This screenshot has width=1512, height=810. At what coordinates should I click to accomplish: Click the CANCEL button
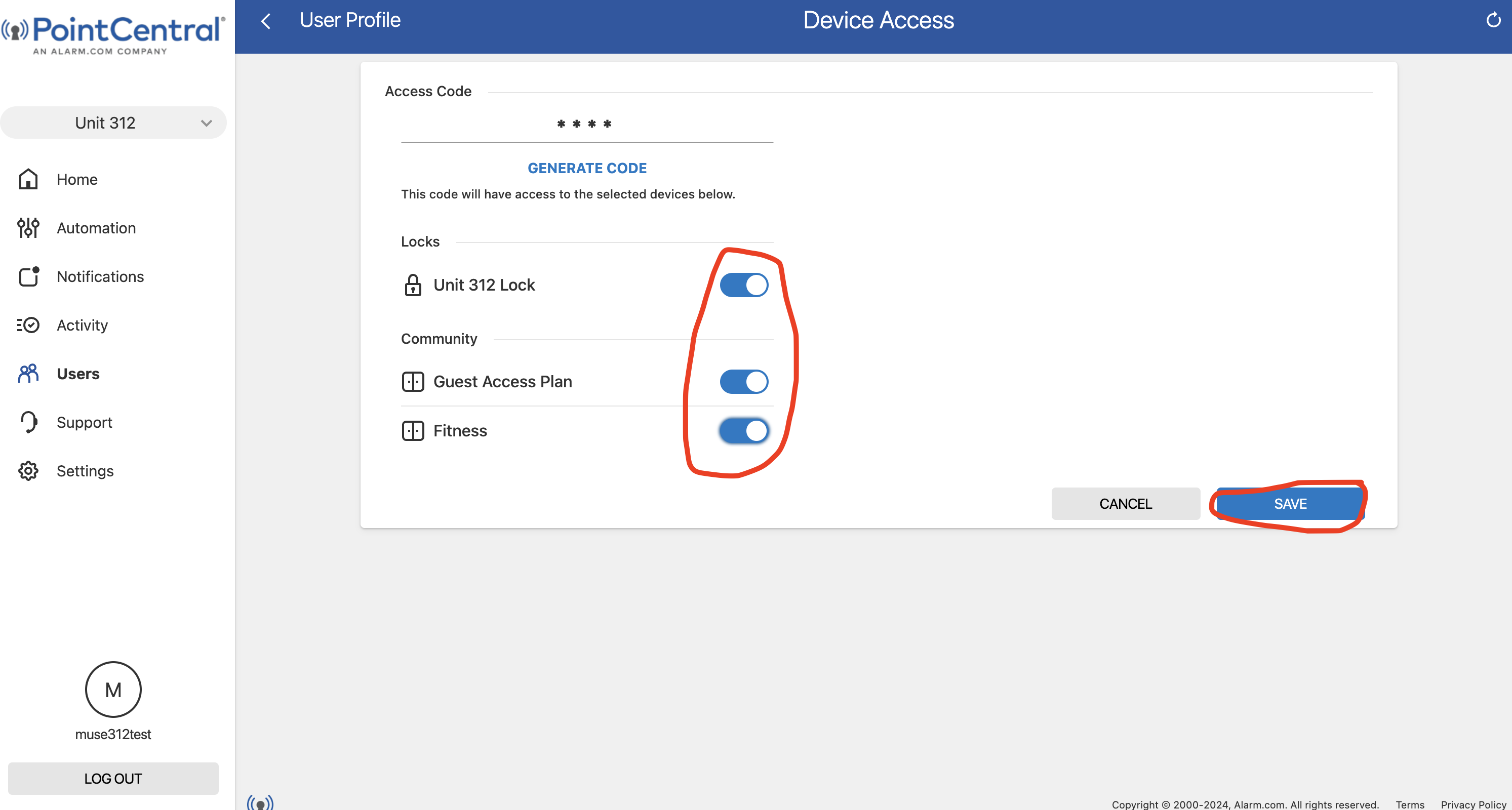coord(1125,504)
